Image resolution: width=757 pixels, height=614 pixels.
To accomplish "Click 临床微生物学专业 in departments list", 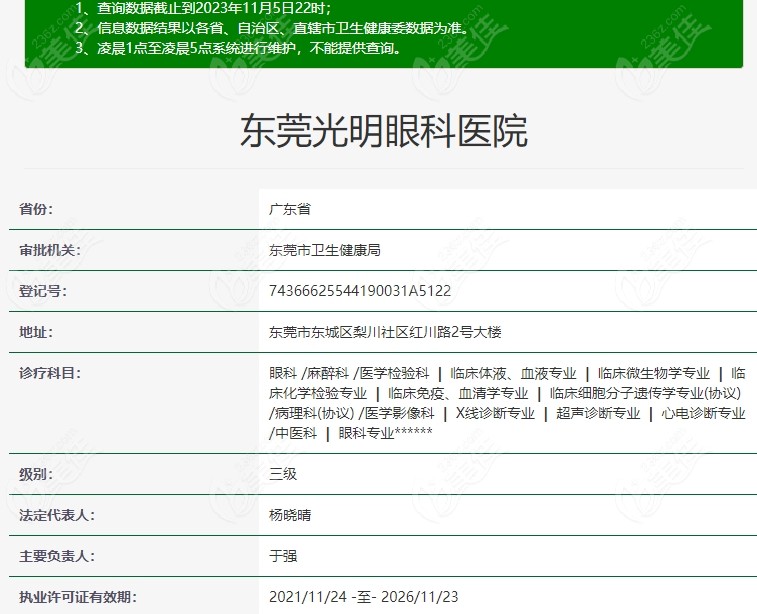I will point(654,373).
